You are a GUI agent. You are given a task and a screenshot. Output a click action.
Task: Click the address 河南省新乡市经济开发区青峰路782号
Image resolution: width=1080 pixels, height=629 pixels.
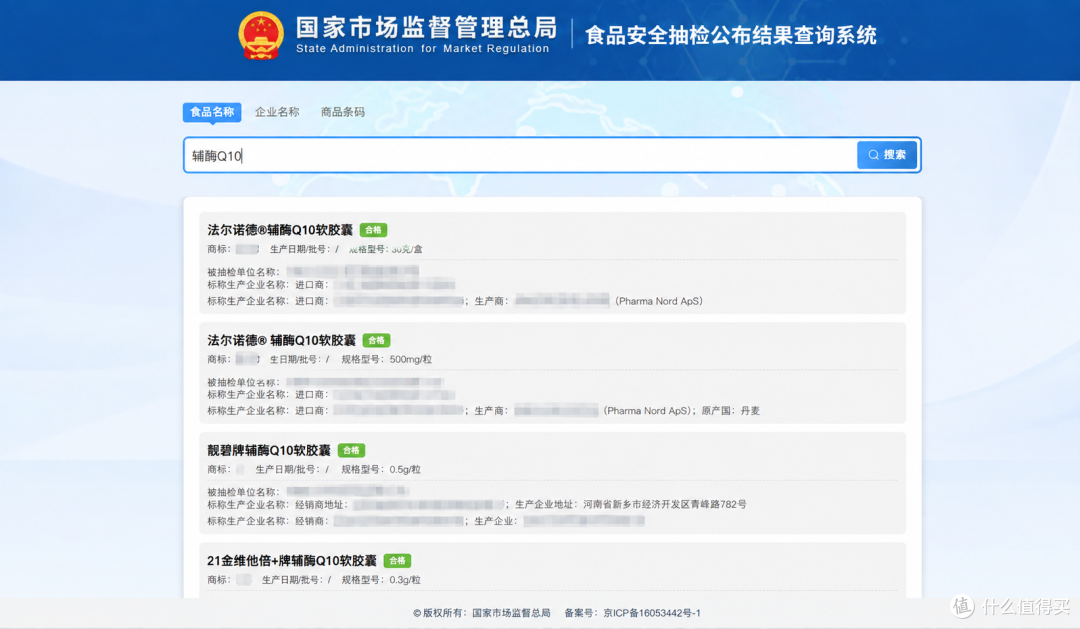pos(665,504)
